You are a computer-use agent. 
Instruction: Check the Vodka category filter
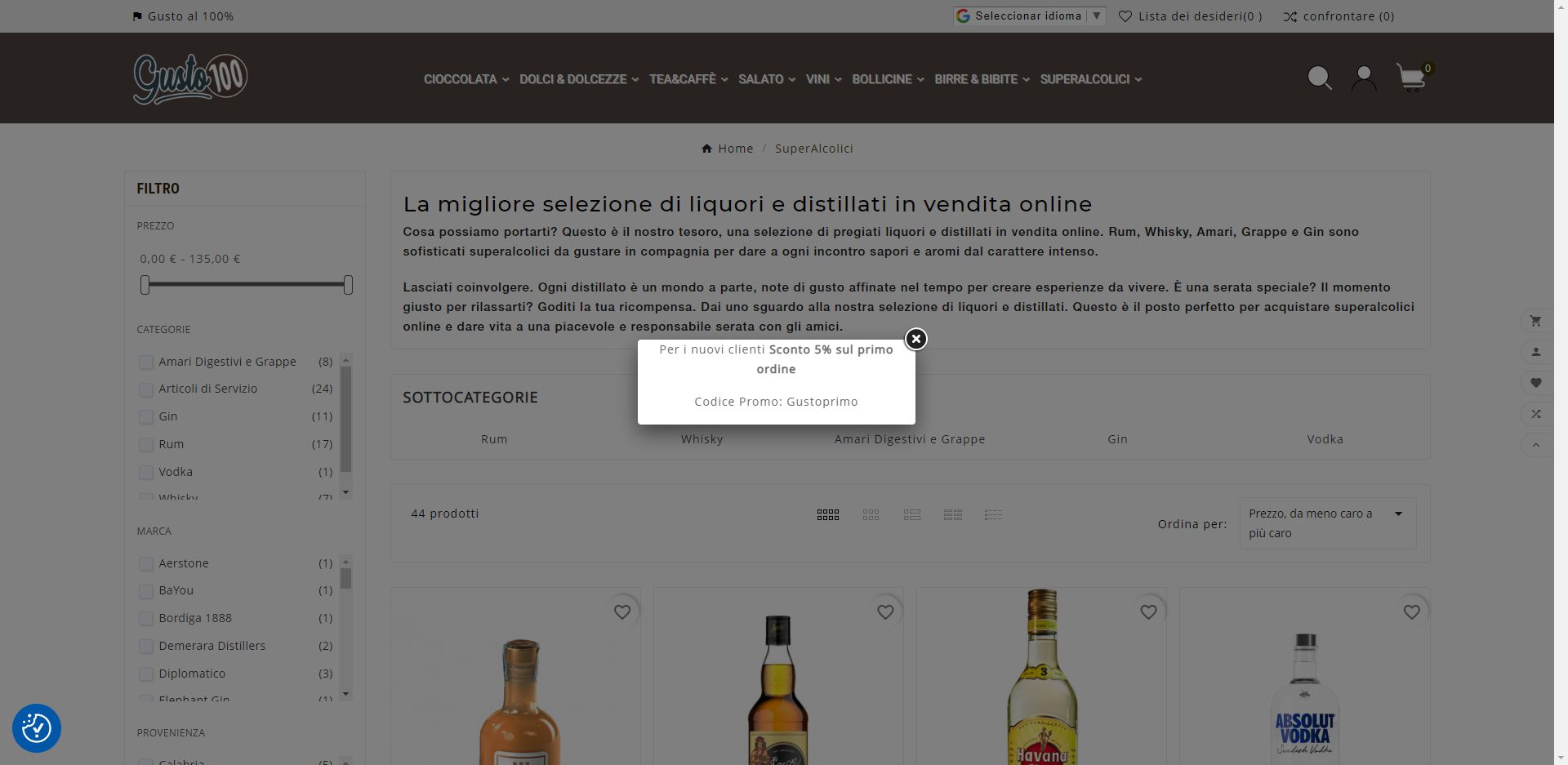coord(145,473)
